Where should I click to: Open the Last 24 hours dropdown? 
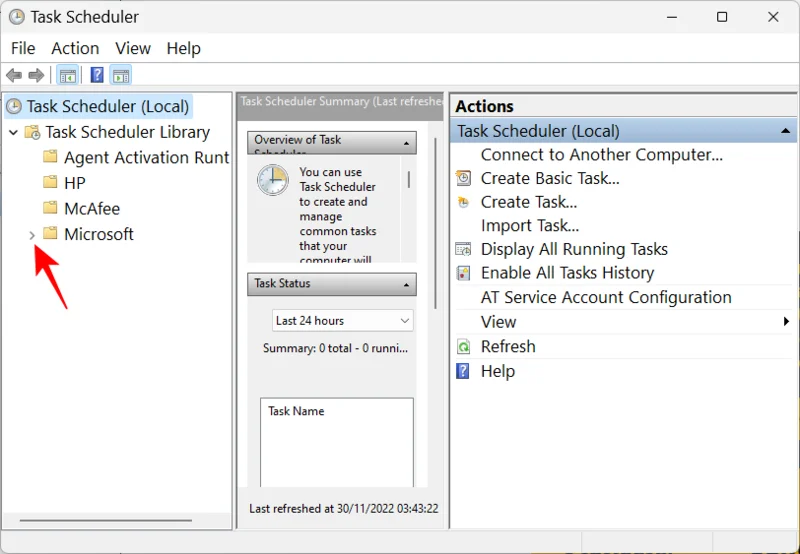[343, 320]
